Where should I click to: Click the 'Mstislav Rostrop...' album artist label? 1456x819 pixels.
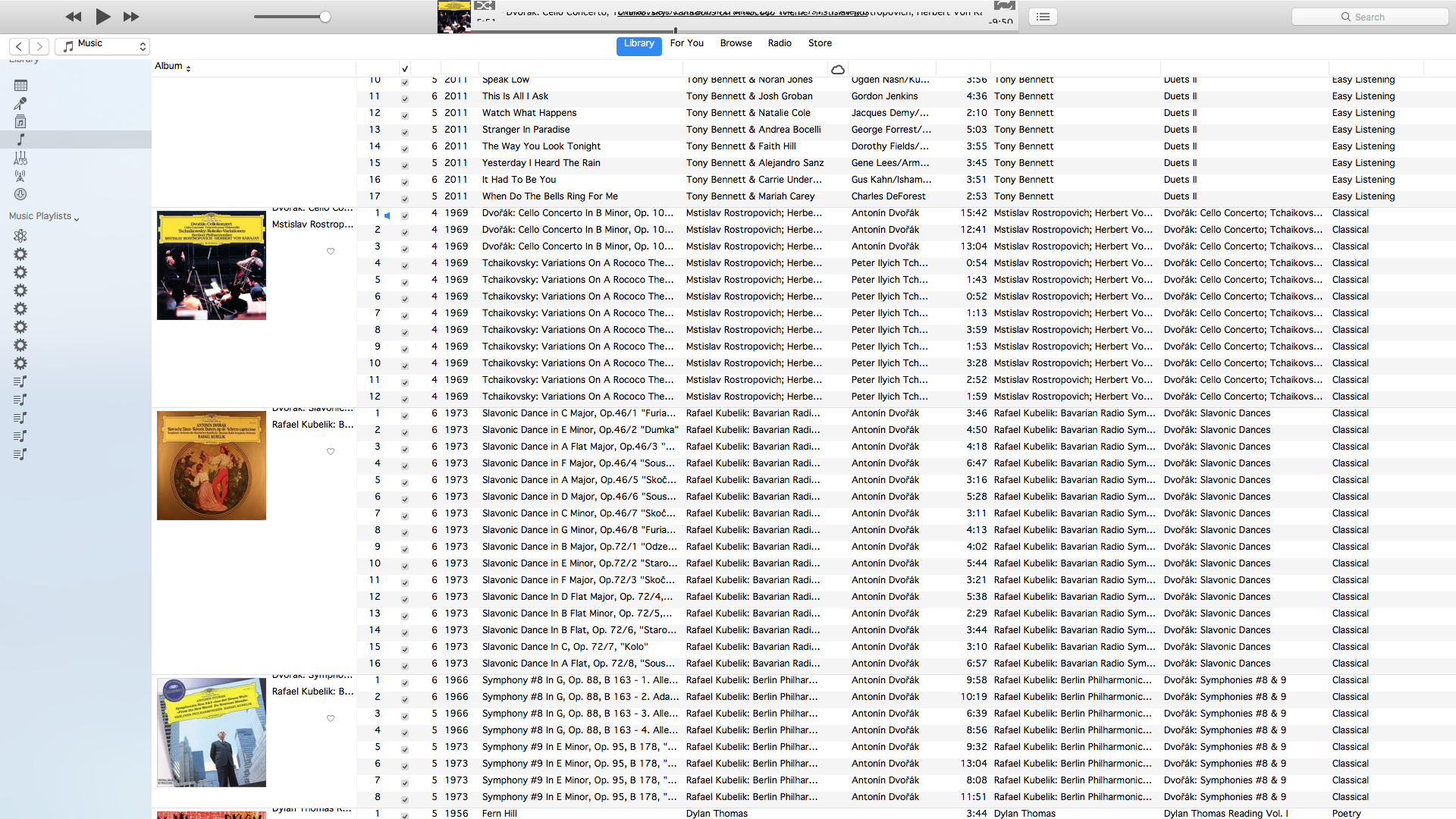[x=312, y=224]
